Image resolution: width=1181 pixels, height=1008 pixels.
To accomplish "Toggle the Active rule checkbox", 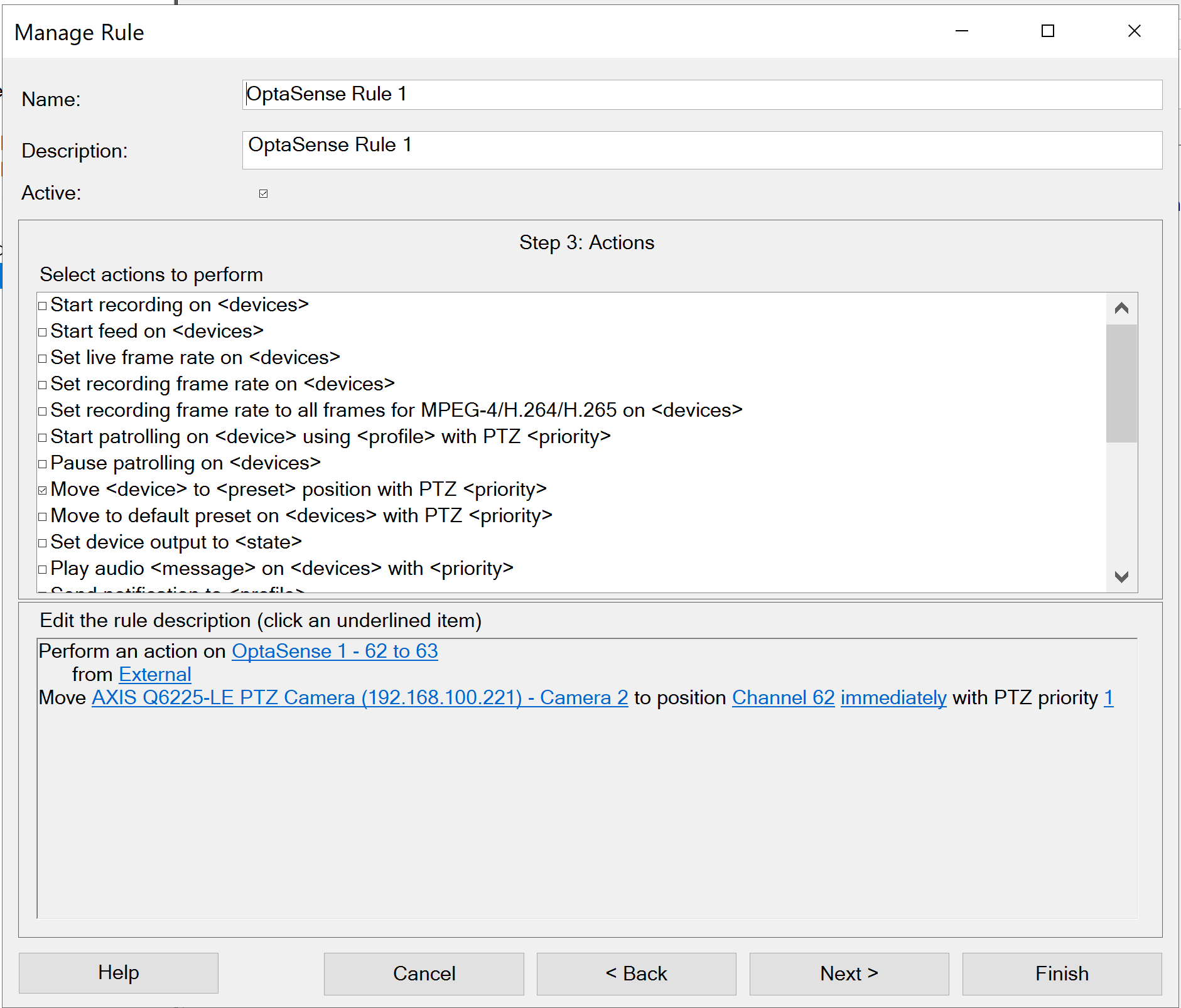I will coord(264,193).
